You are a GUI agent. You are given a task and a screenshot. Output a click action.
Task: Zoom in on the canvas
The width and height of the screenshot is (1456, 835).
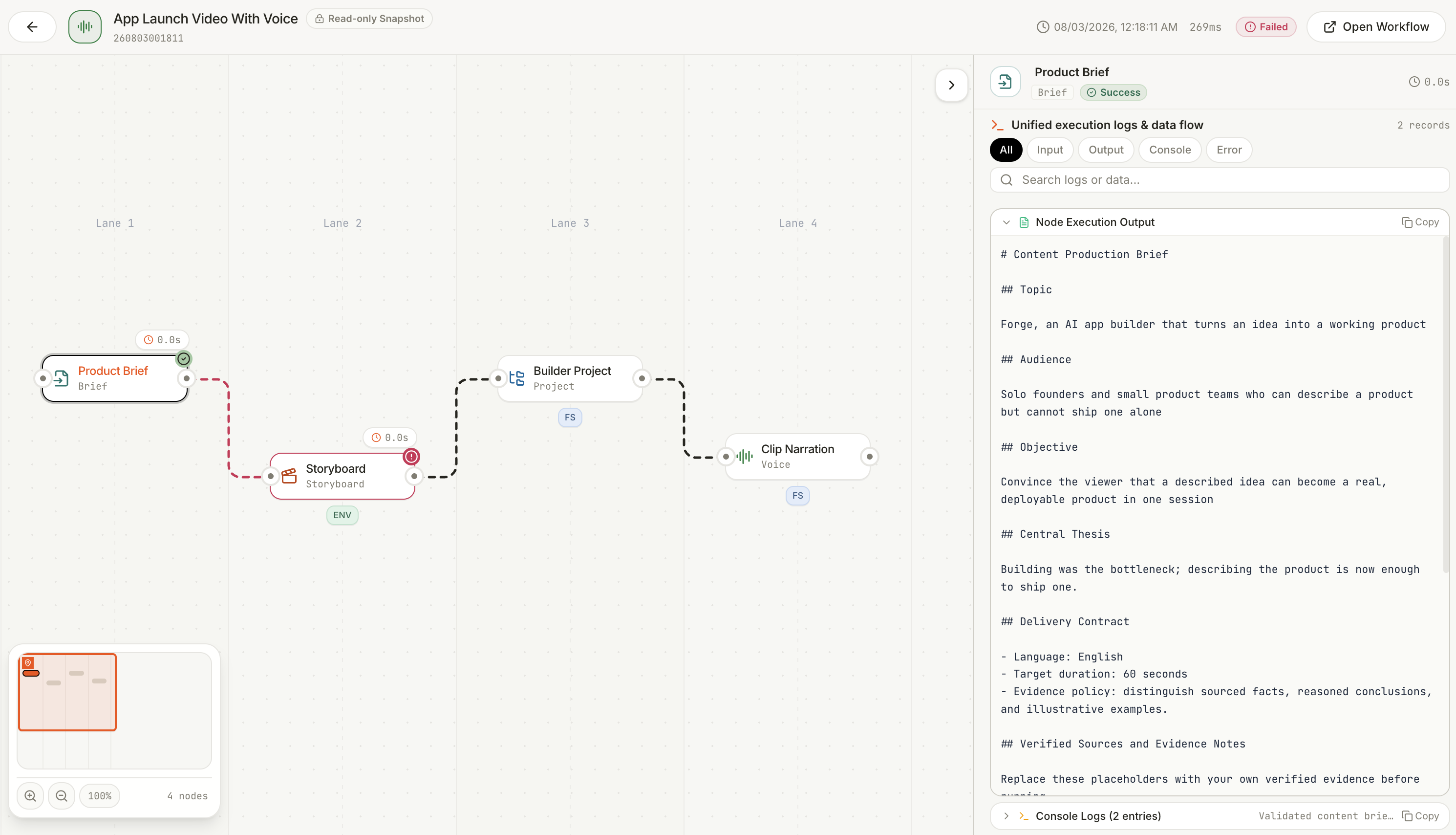30,796
